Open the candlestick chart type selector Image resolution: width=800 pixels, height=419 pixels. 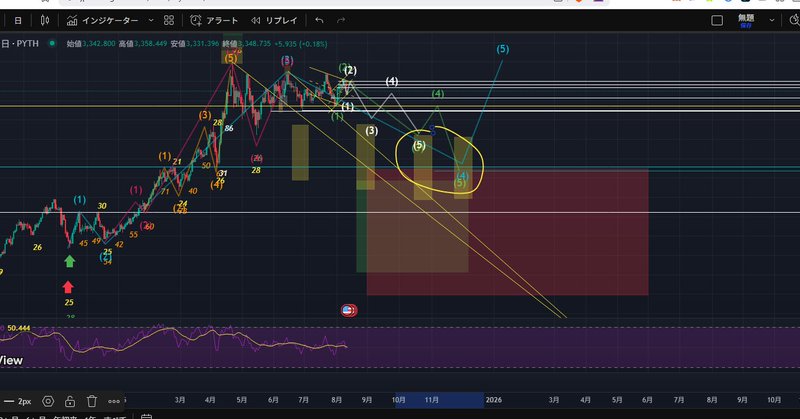click(x=45, y=20)
